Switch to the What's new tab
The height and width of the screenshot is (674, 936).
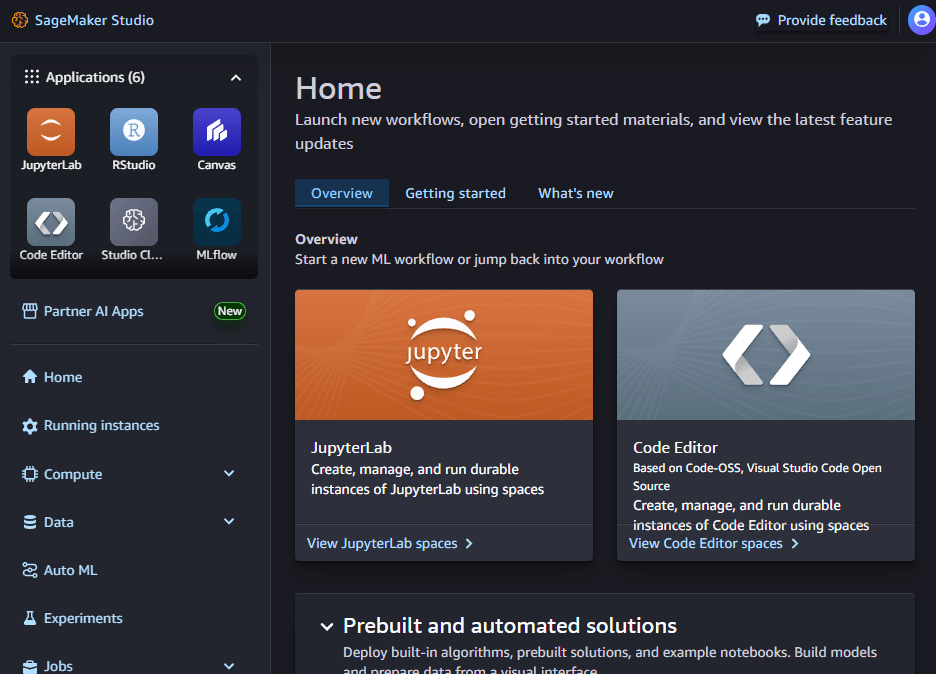(x=575, y=193)
